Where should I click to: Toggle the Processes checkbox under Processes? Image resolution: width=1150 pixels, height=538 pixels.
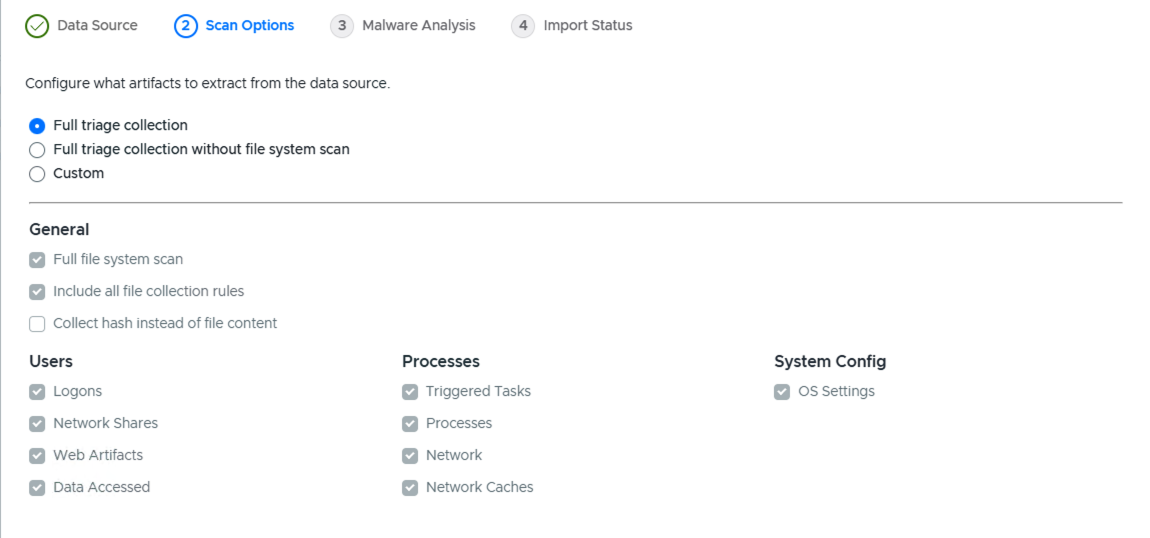[x=410, y=424]
